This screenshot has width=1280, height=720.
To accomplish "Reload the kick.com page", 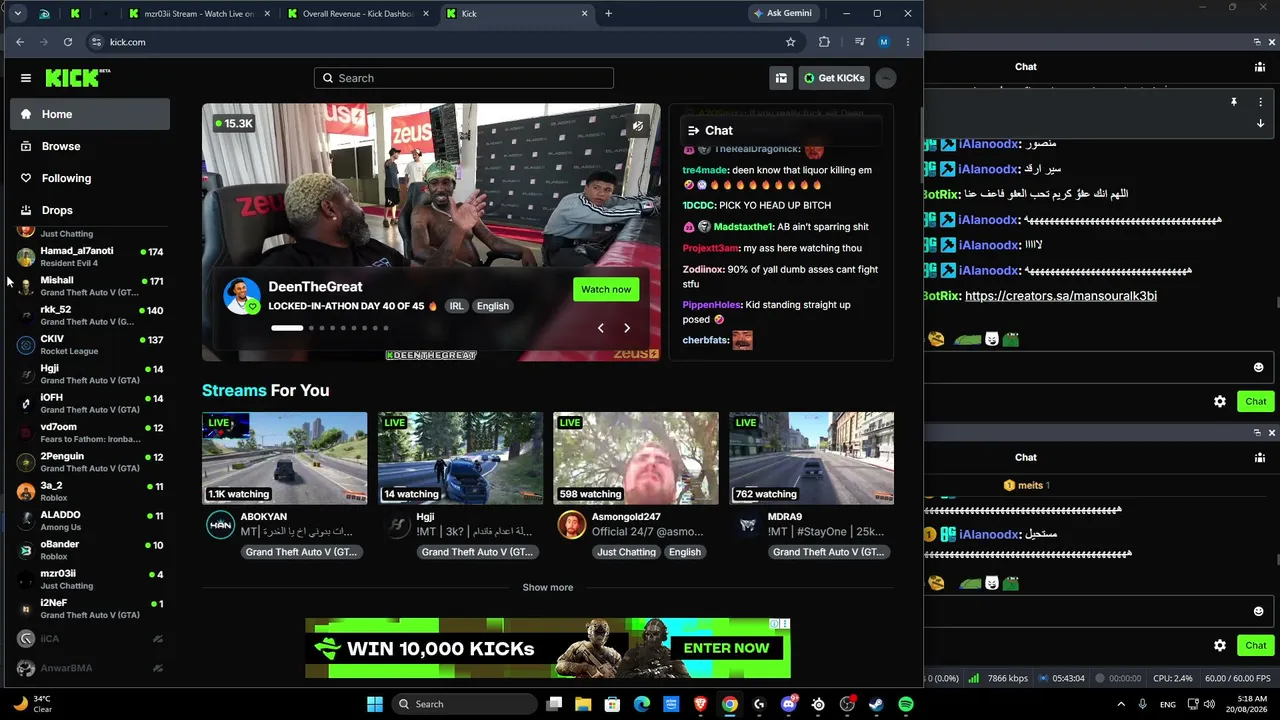I will pyautogui.click(x=68, y=42).
